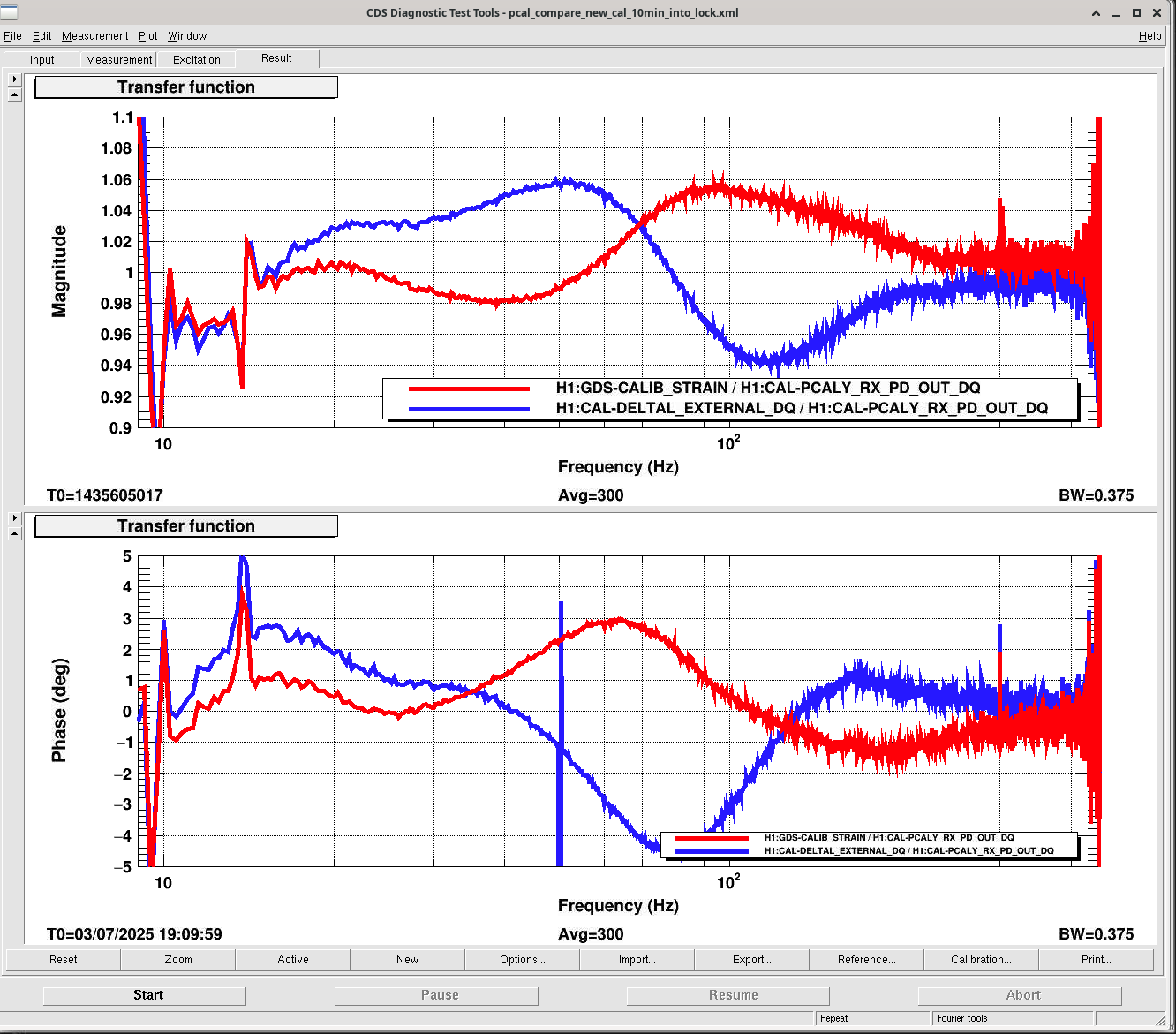
Task: Click blue line sample in Magnitude legend
Action: click(x=469, y=409)
